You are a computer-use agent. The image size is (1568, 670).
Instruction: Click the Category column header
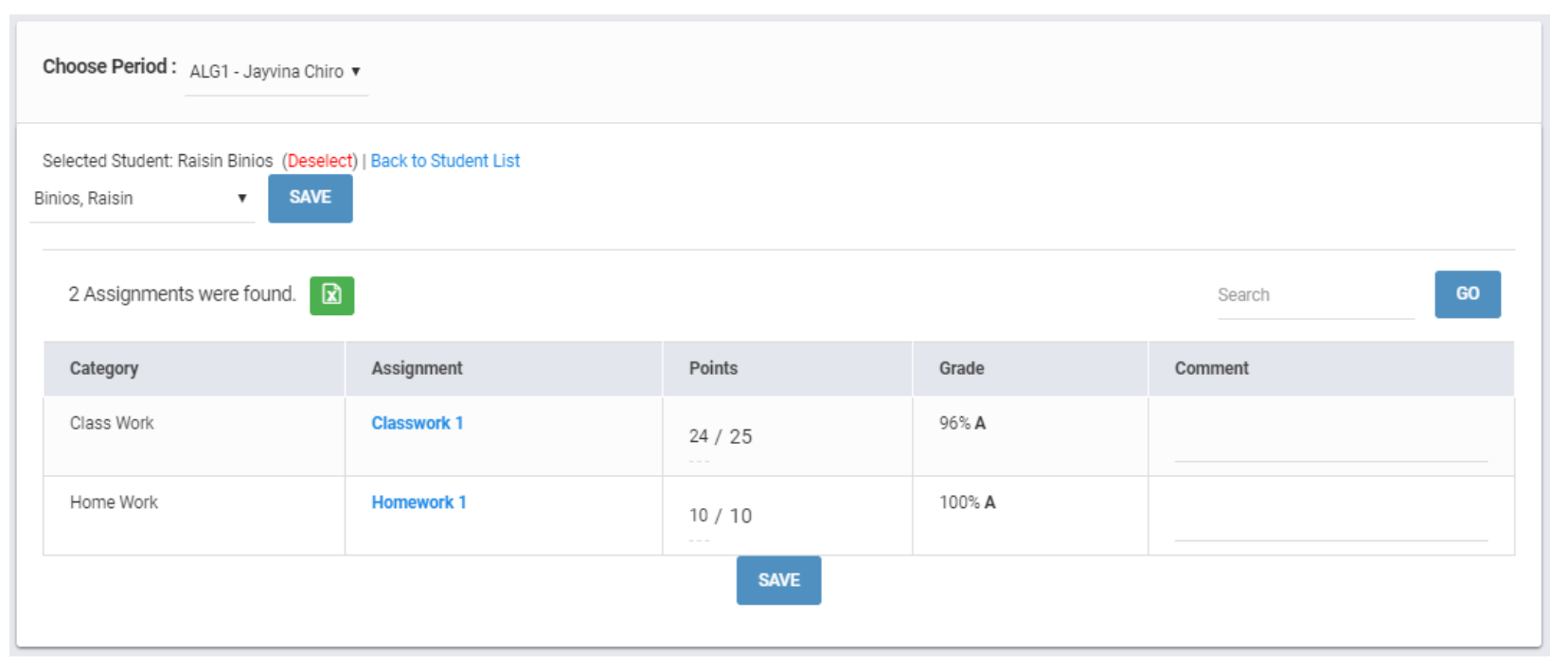(104, 368)
